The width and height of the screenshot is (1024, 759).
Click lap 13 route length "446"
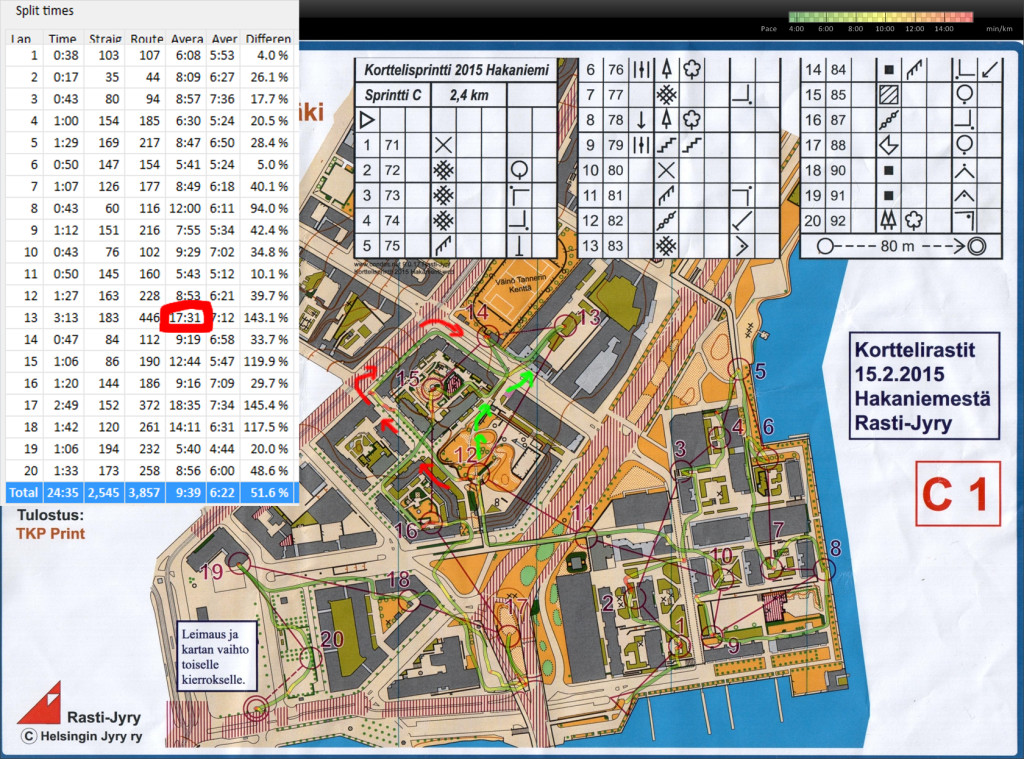(149, 318)
